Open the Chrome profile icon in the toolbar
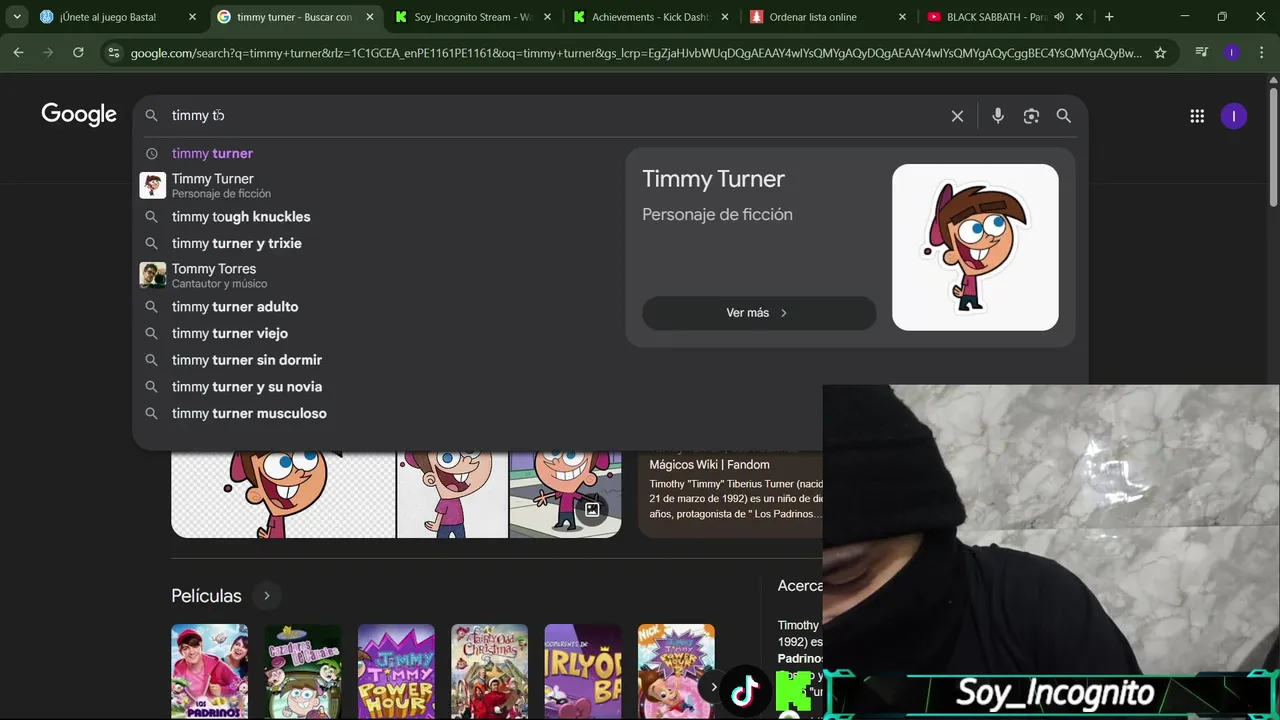The height and width of the screenshot is (720, 1280). 1231,53
